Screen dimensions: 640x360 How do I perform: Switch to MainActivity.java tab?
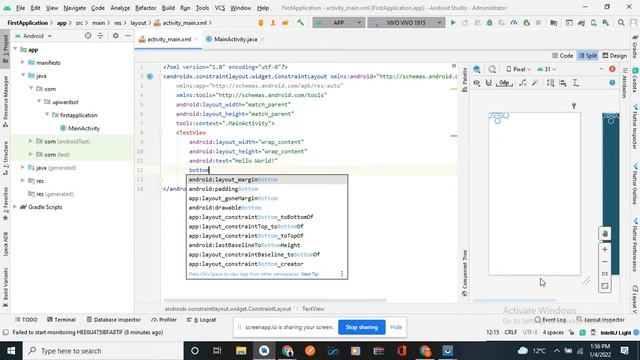coord(236,39)
